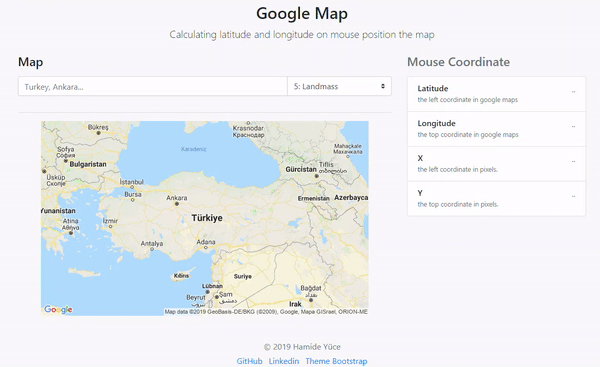This screenshot has width=600, height=367.
Task: Open the 5: Landmass zoom dropdown
Action: pyautogui.click(x=339, y=86)
